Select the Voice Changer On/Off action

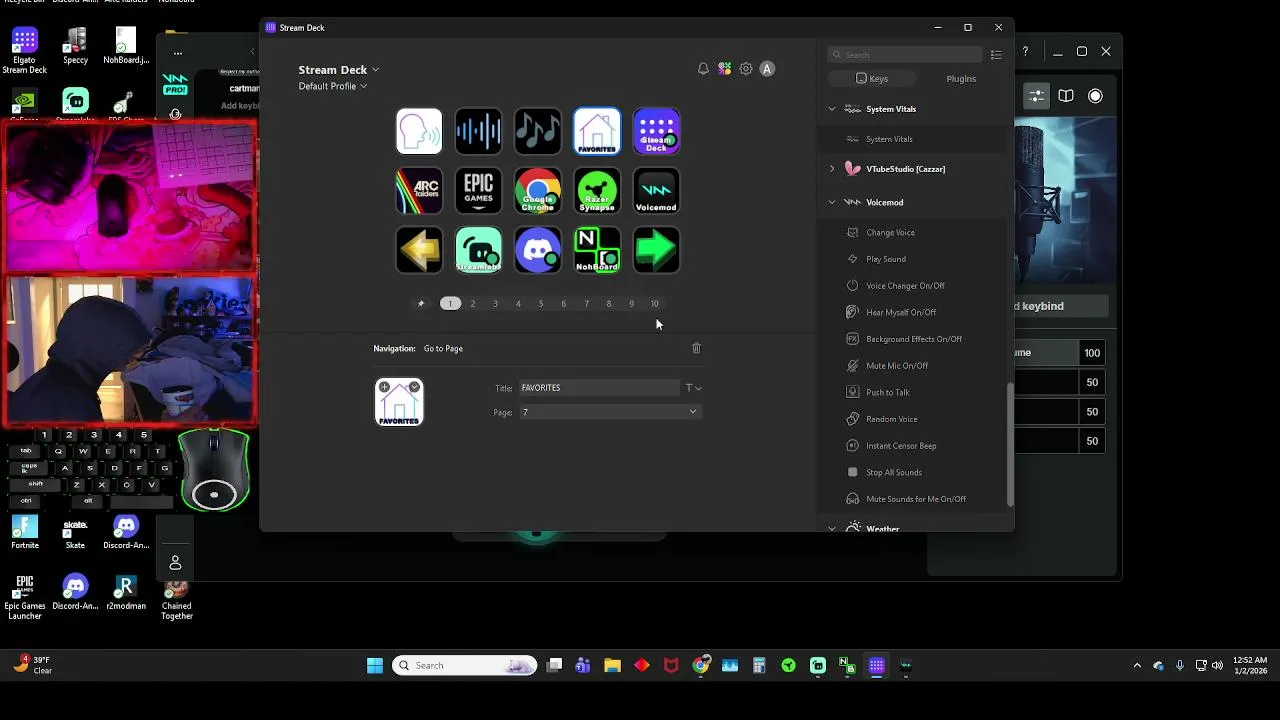coord(912,286)
